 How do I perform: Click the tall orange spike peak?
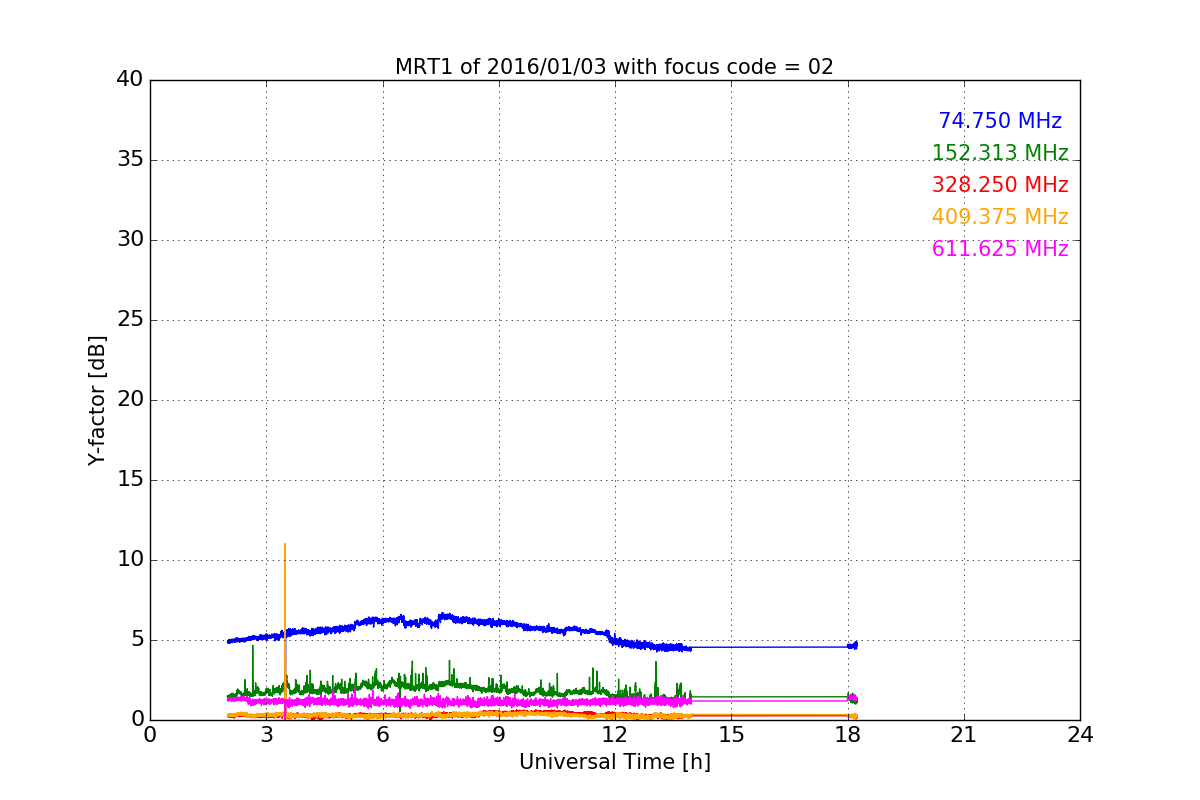point(285,546)
